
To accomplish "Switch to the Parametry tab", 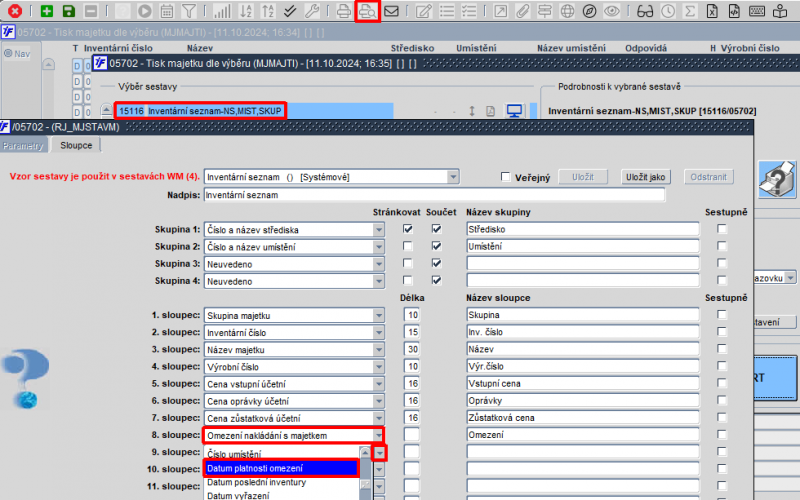I will click(23, 146).
